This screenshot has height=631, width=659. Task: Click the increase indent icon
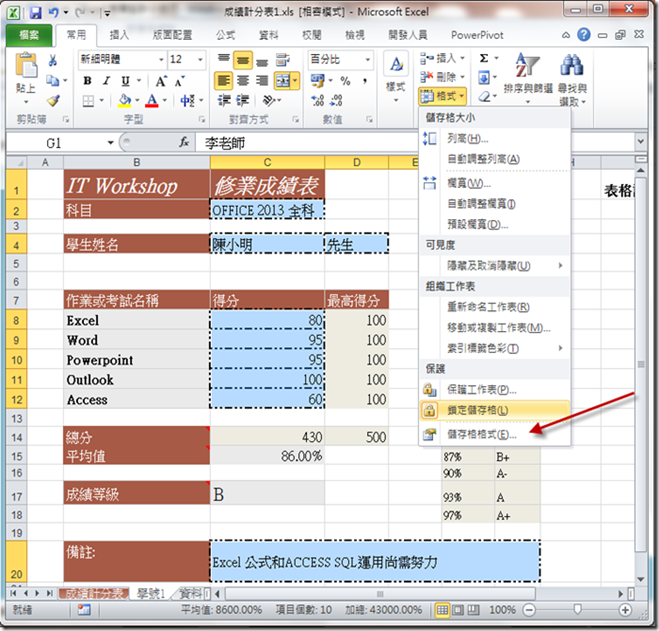point(243,101)
